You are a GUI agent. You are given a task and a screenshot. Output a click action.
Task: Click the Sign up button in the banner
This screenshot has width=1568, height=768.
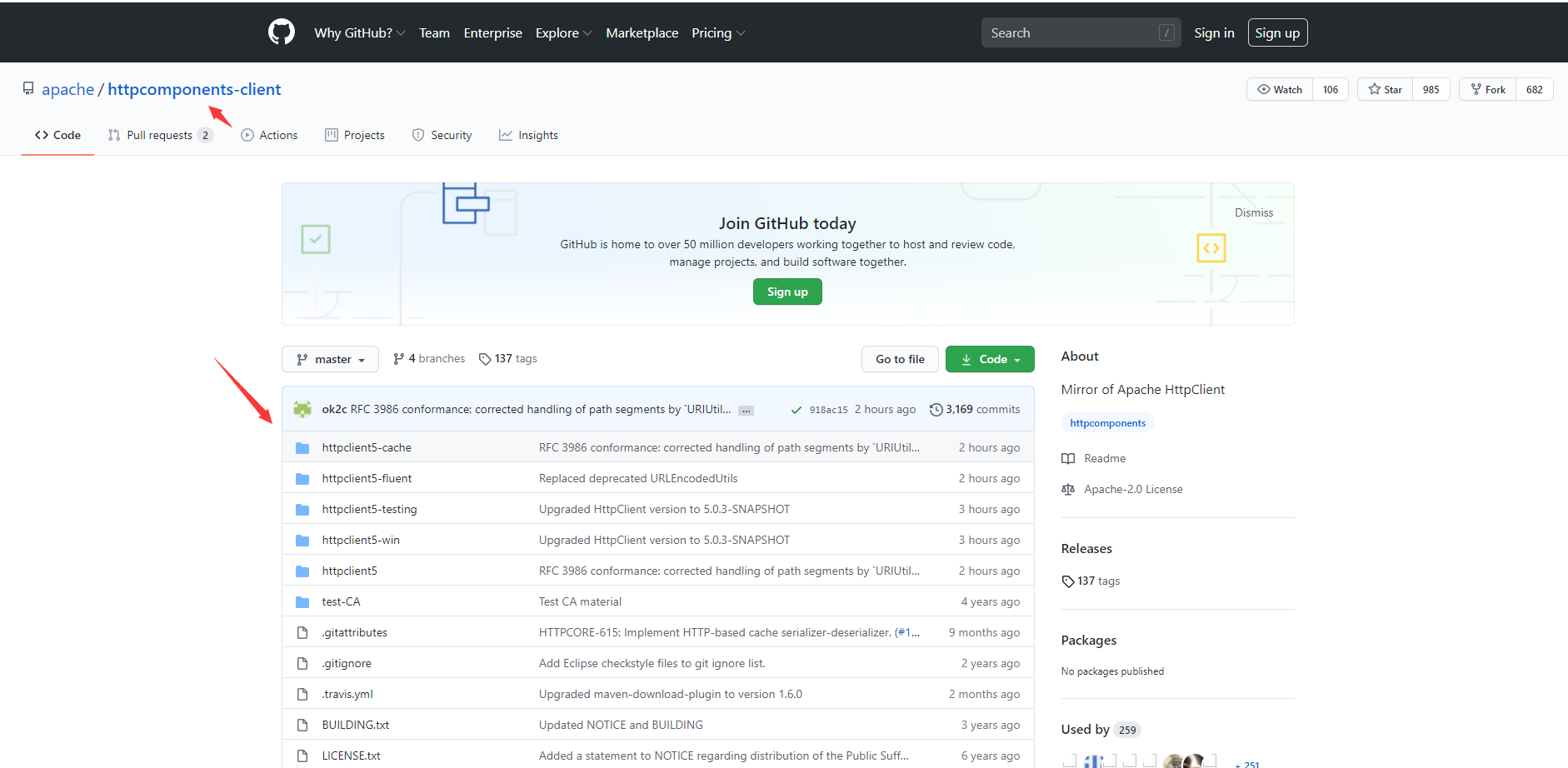(x=786, y=292)
